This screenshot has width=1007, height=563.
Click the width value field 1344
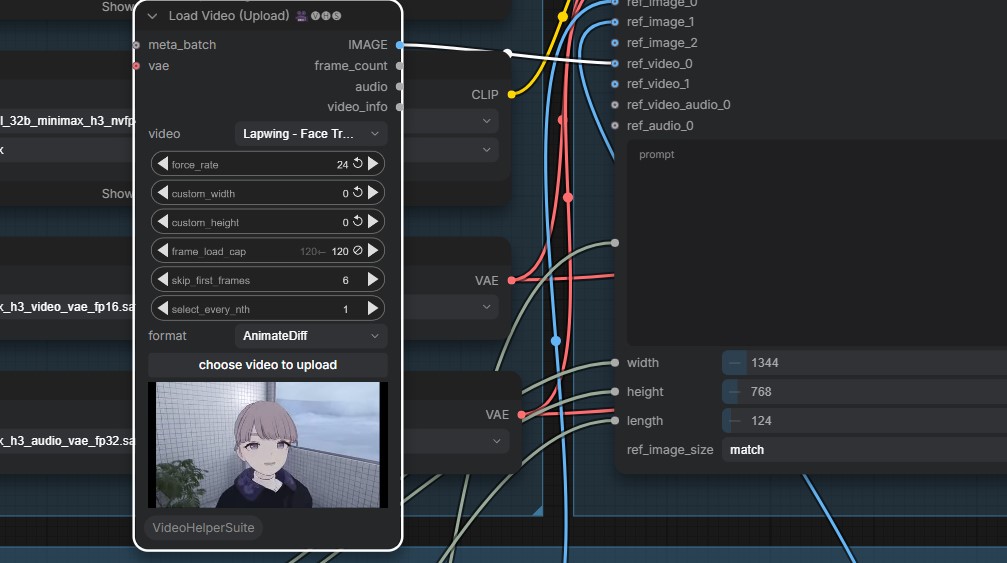click(864, 363)
